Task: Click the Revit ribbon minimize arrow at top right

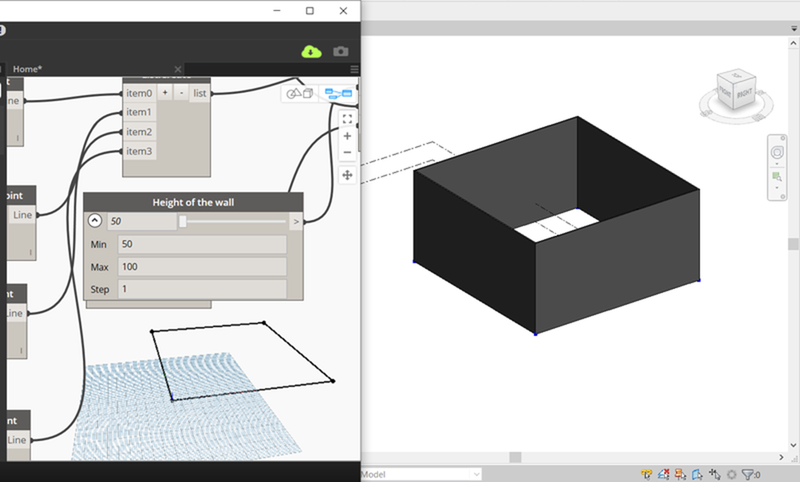Action: 794,29
